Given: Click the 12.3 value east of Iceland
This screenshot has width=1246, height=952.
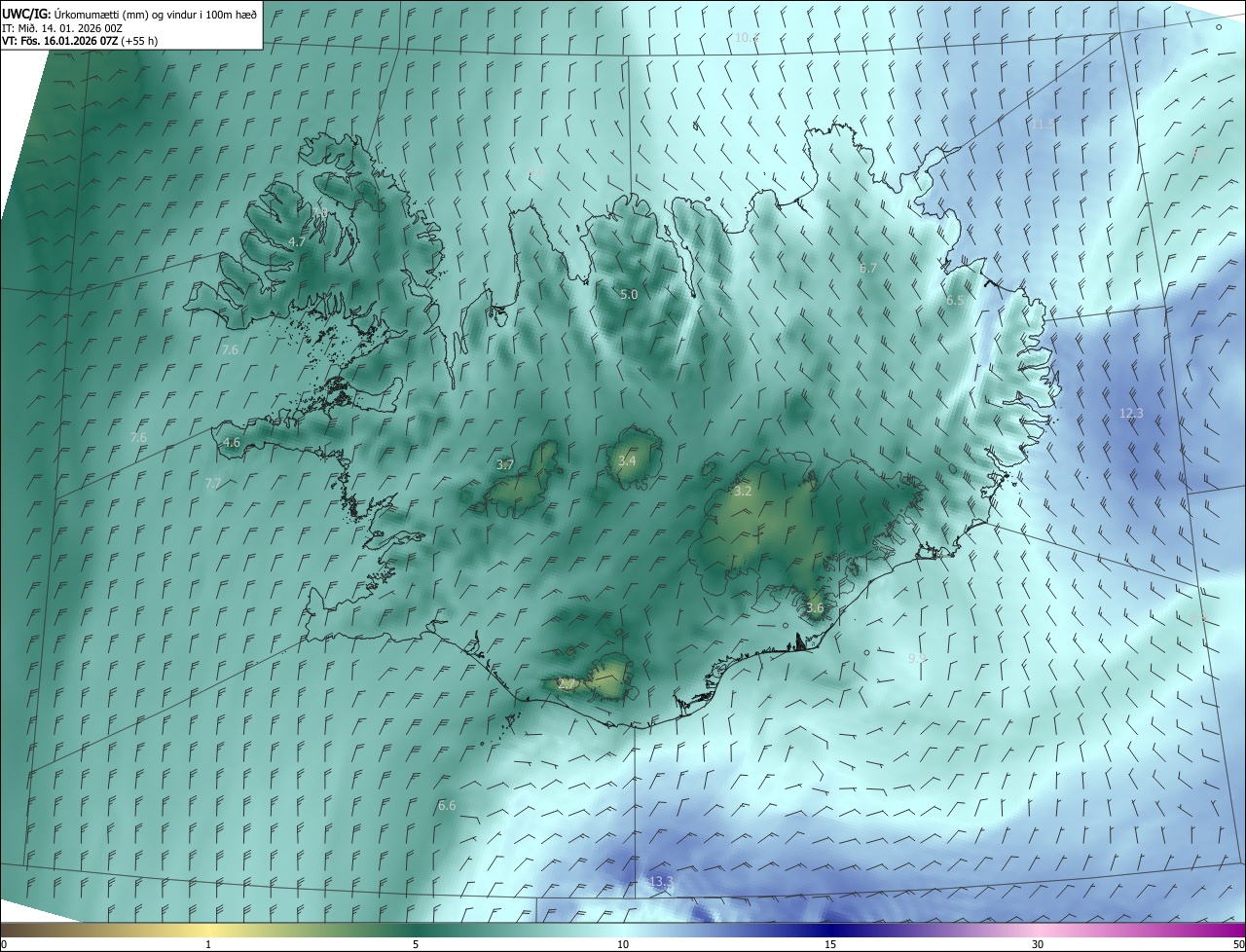Looking at the screenshot, I should [1131, 414].
